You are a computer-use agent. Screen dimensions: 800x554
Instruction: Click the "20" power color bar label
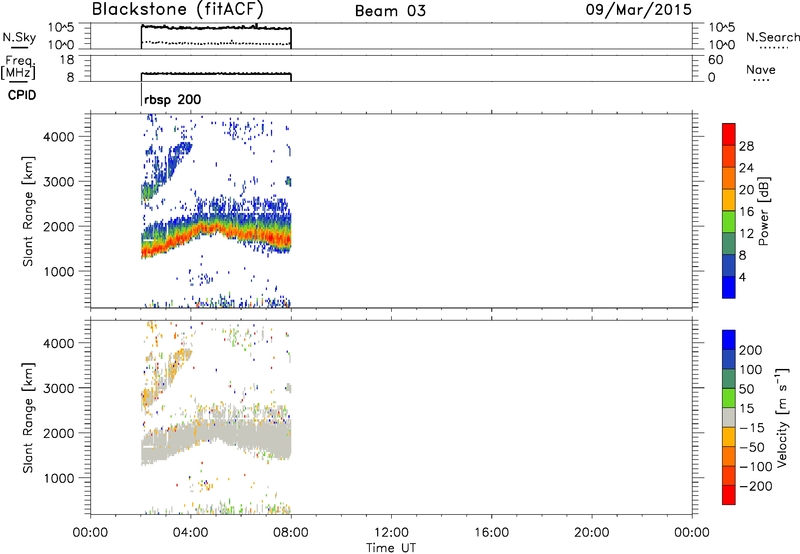click(x=746, y=190)
